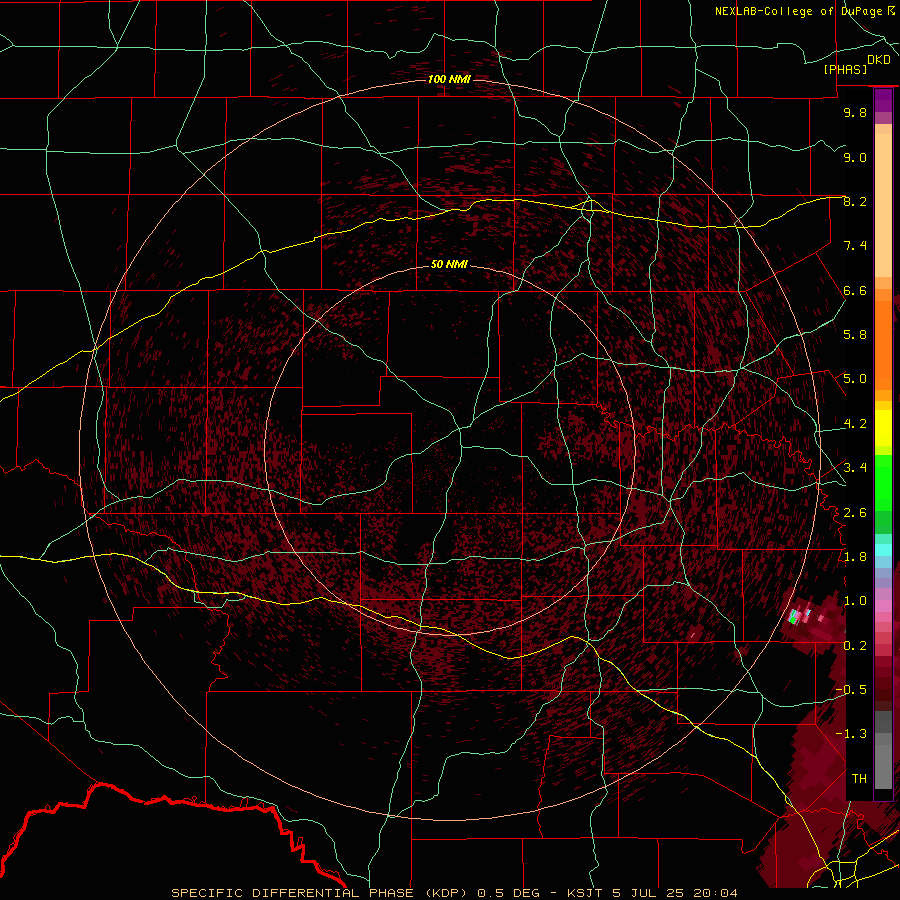Click the [PHAS] units label
Viewport: 900px width, 900px height.
click(845, 69)
